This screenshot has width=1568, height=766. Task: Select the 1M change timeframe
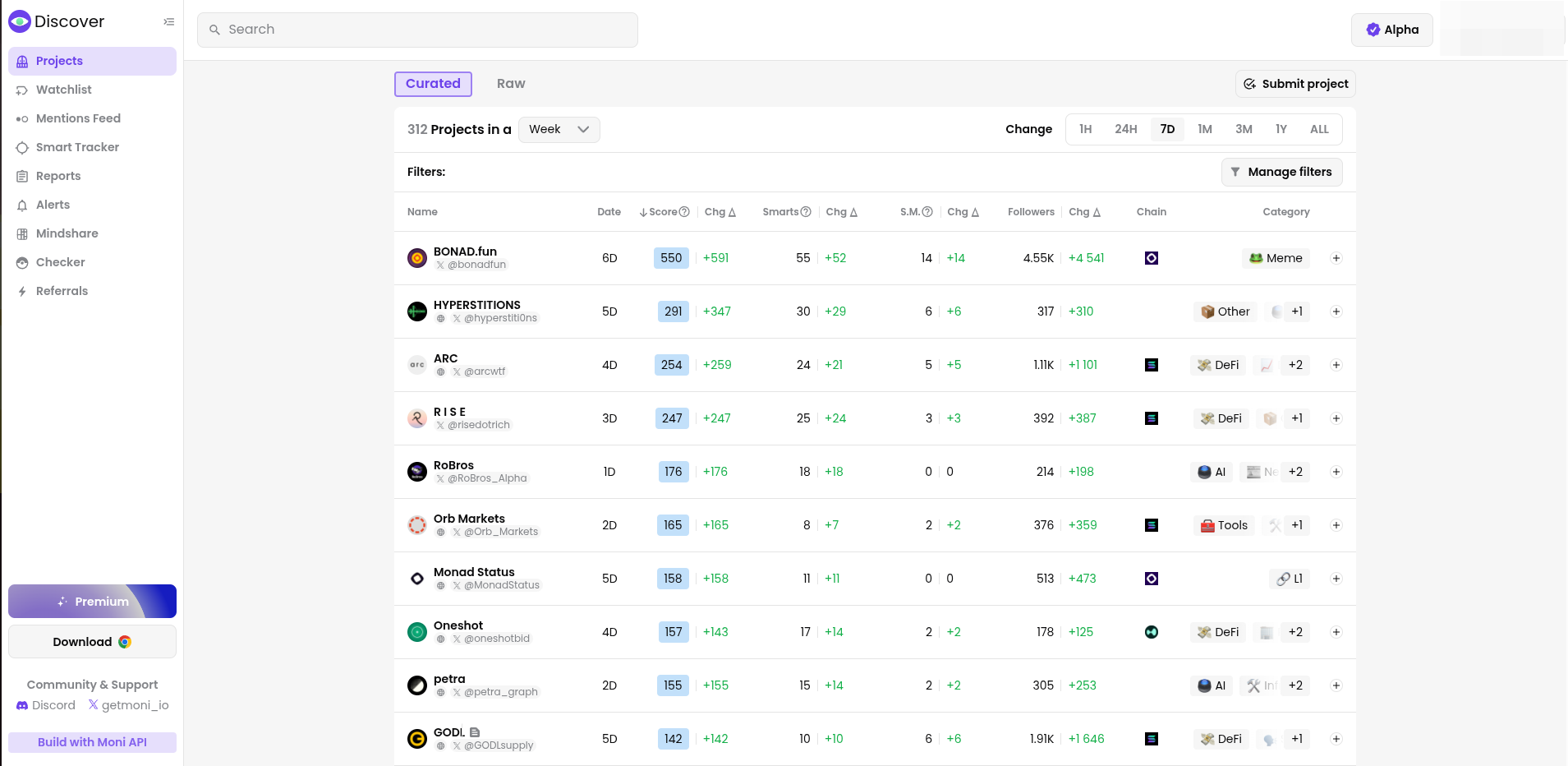tap(1204, 129)
